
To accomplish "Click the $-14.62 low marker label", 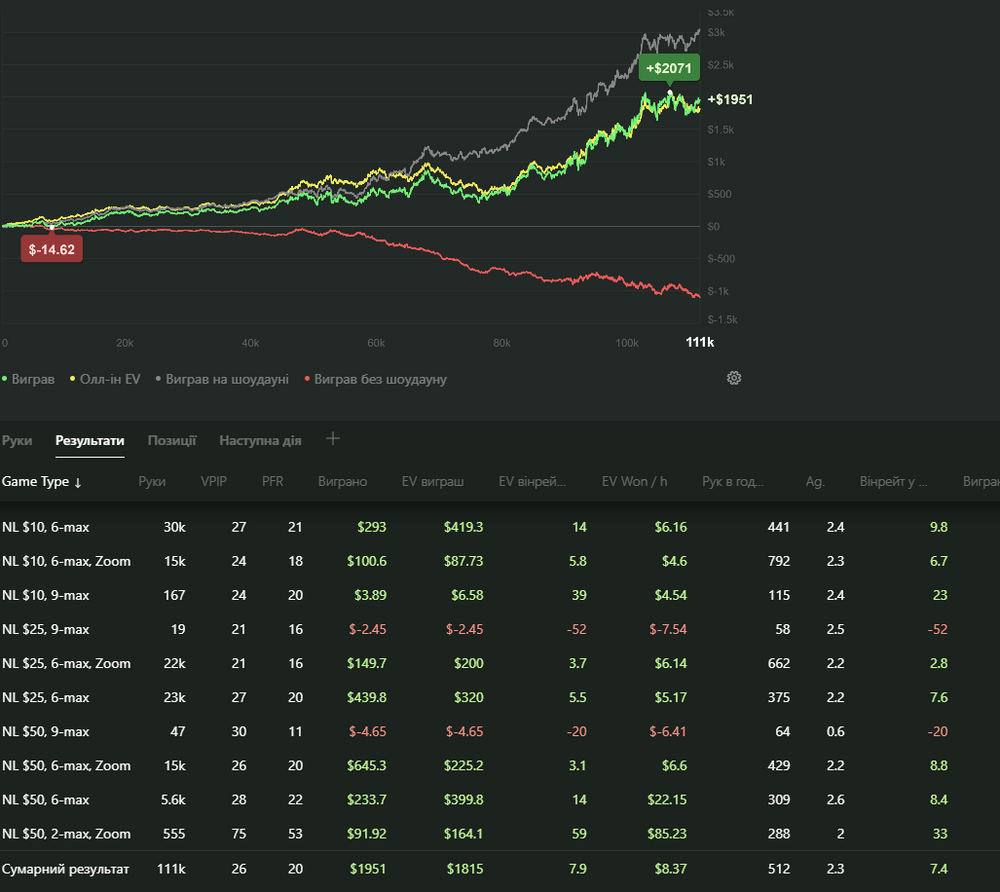I will (x=52, y=249).
